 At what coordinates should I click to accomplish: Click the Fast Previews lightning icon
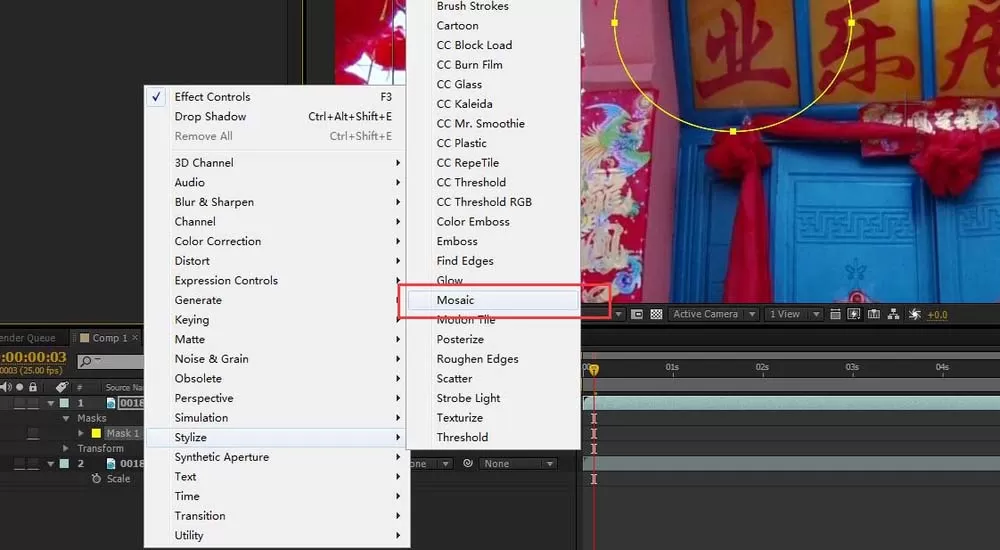(x=854, y=314)
